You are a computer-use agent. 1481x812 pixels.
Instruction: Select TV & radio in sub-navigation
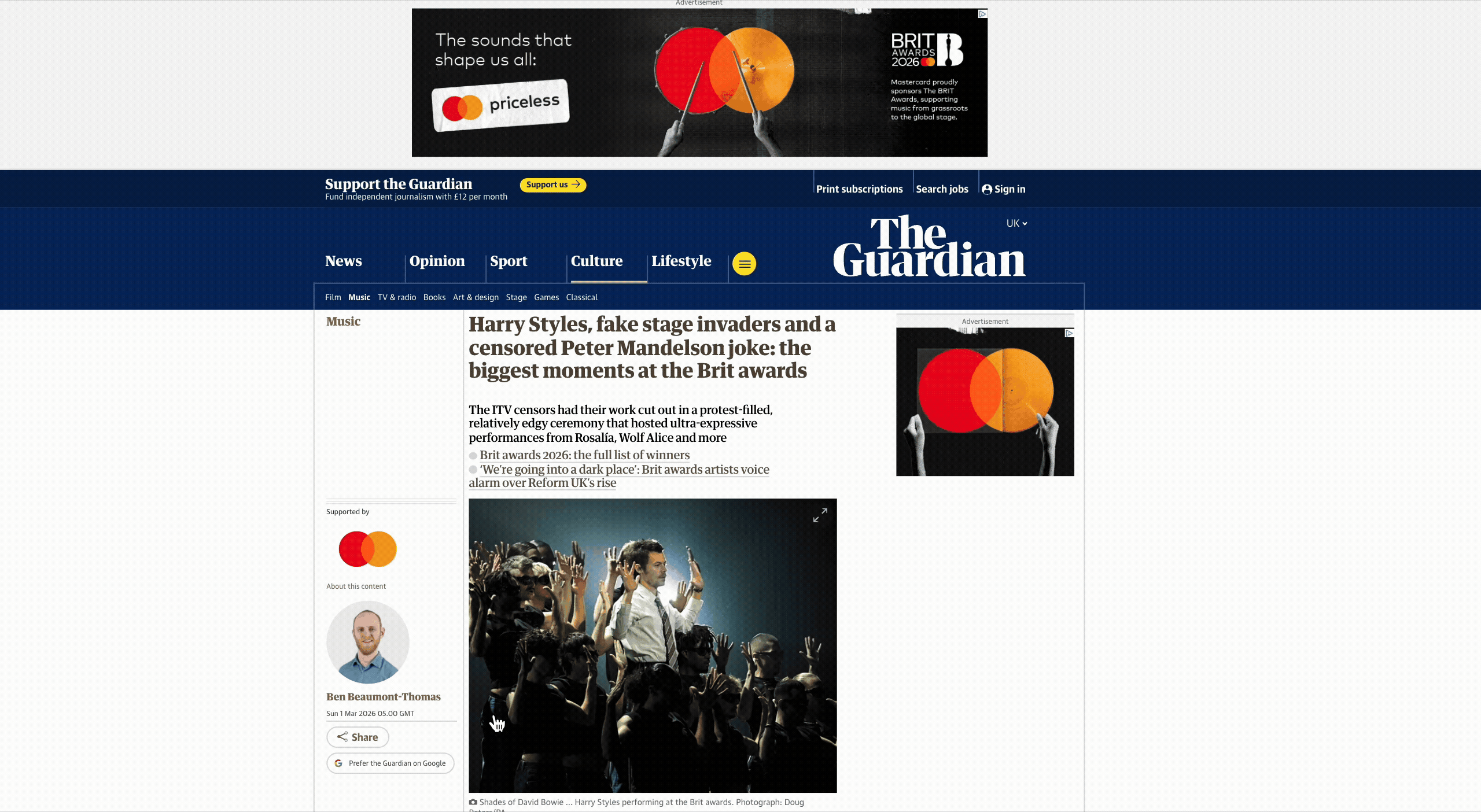point(397,297)
